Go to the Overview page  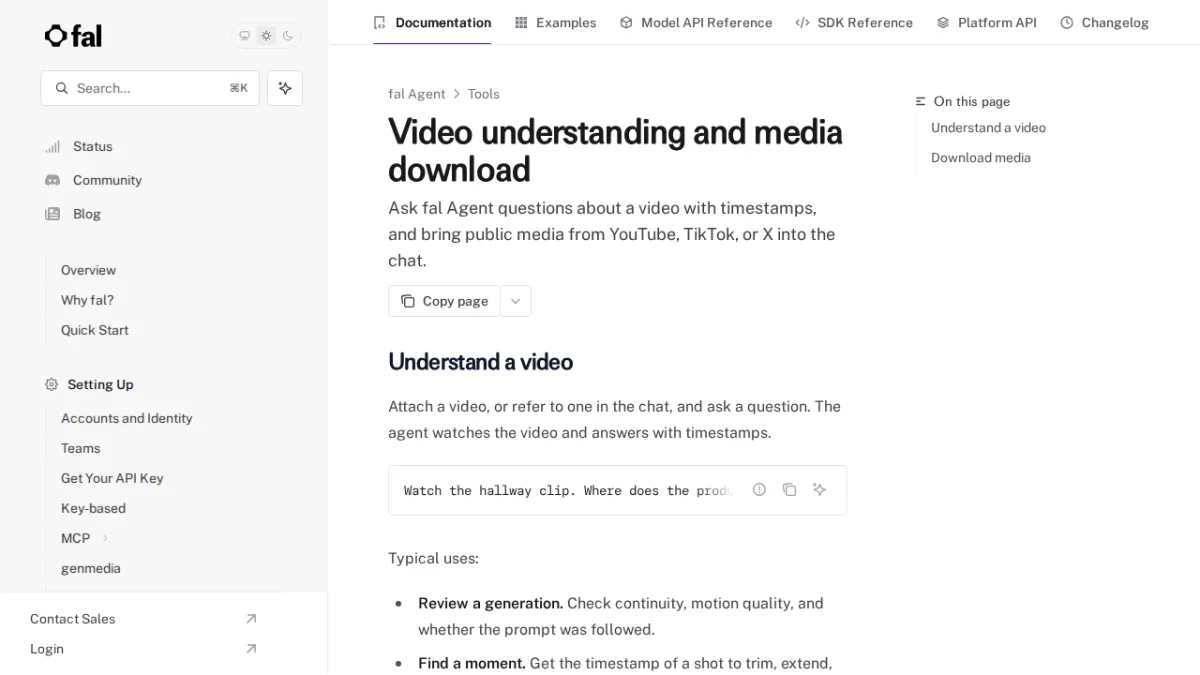click(88, 270)
